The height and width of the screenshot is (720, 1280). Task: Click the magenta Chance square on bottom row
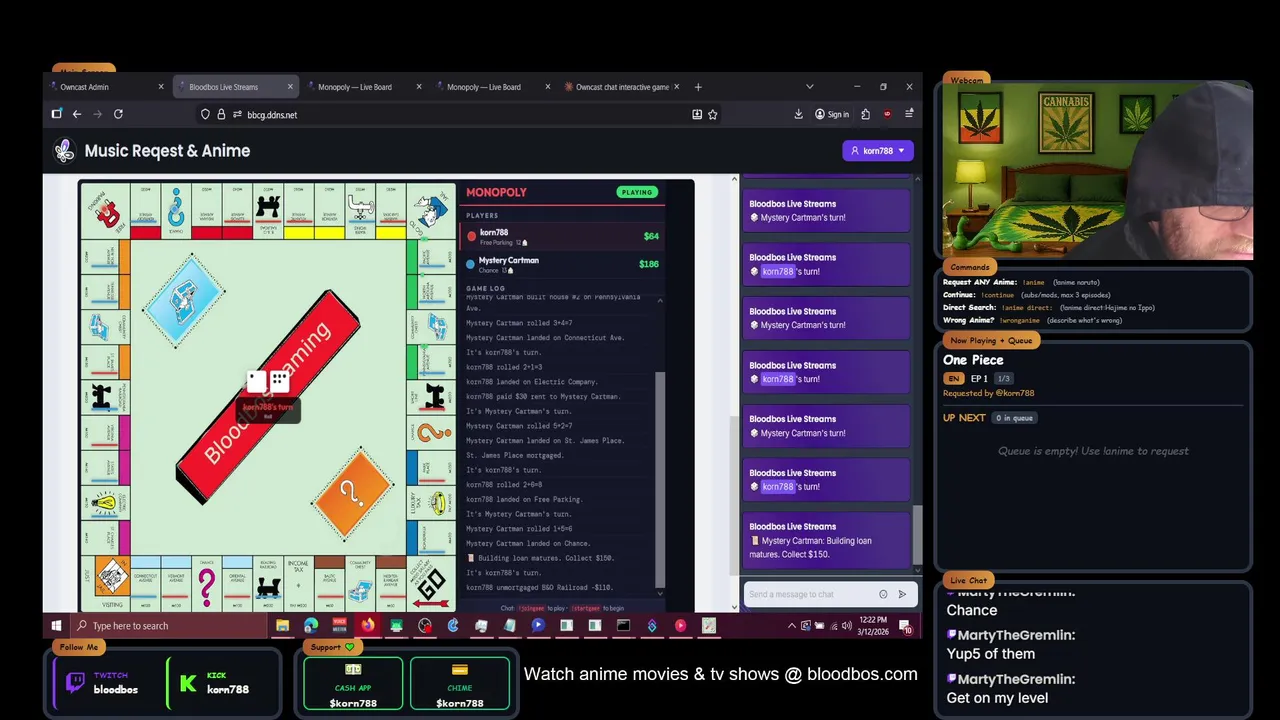coord(207,583)
